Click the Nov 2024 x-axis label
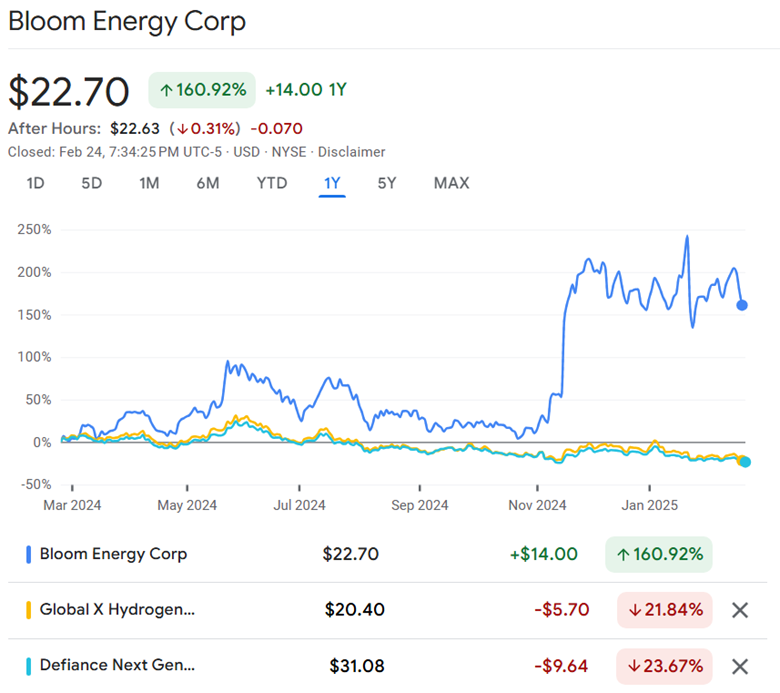The height and width of the screenshot is (693, 780). [537, 505]
